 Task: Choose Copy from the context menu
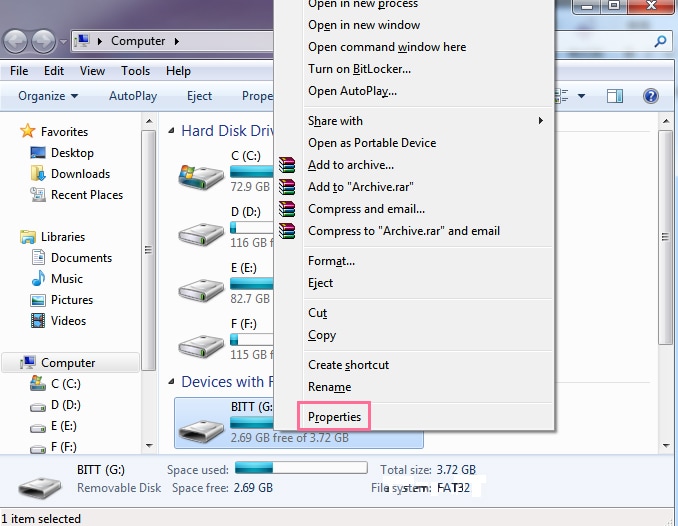pos(322,335)
